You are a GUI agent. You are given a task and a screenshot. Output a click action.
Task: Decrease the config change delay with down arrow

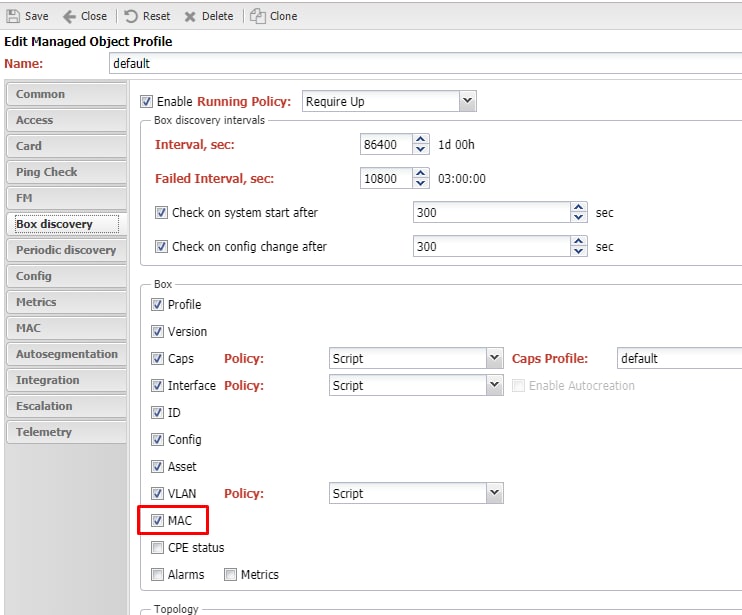click(578, 252)
